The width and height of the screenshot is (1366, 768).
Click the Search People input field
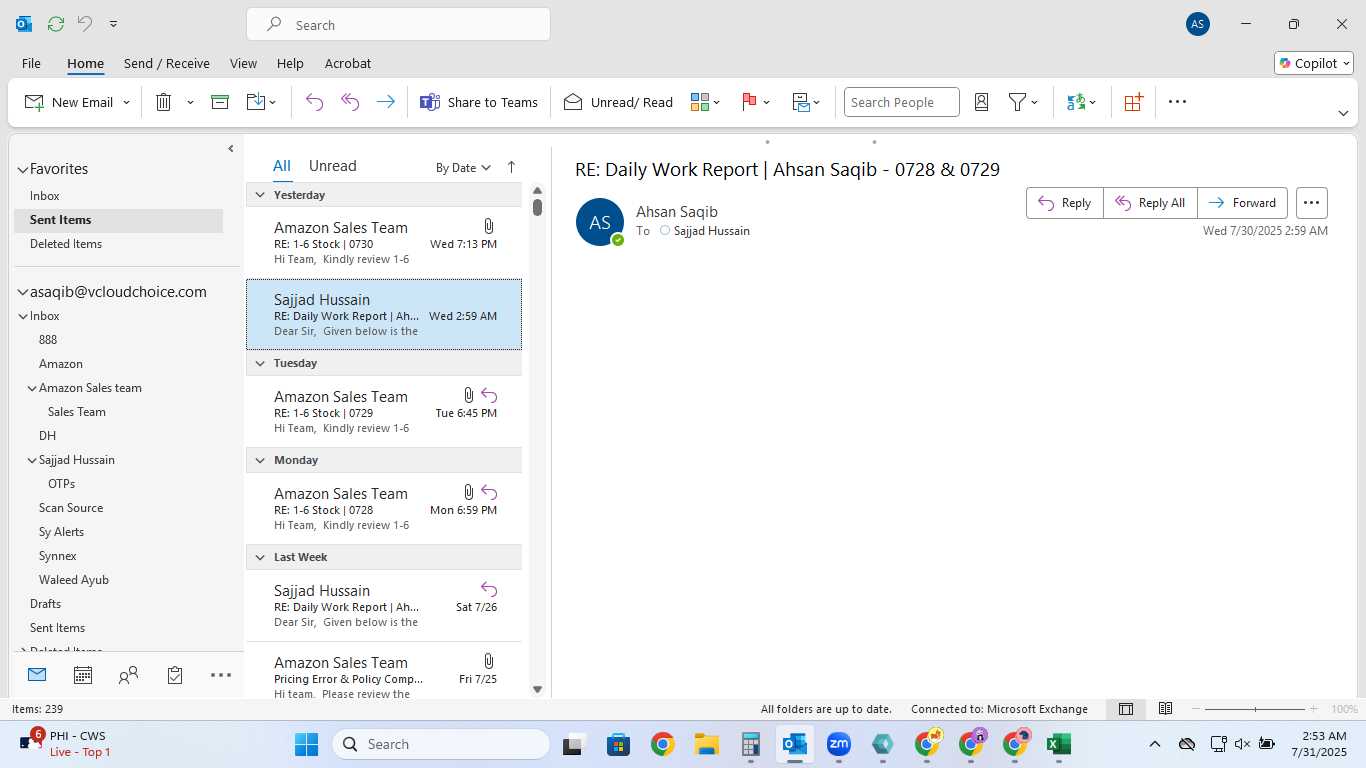tap(901, 102)
